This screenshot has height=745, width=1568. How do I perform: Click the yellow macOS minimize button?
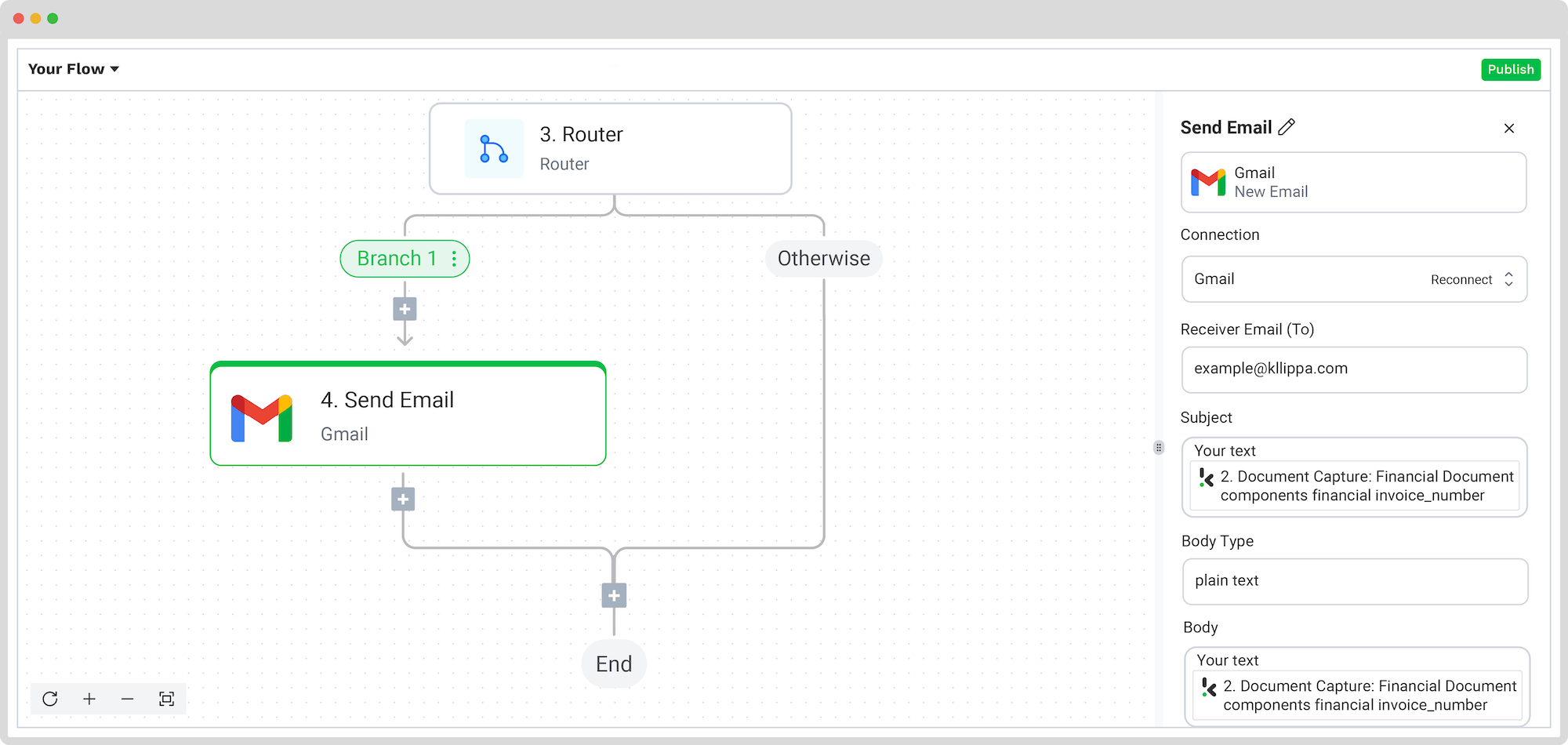pyautogui.click(x=35, y=18)
